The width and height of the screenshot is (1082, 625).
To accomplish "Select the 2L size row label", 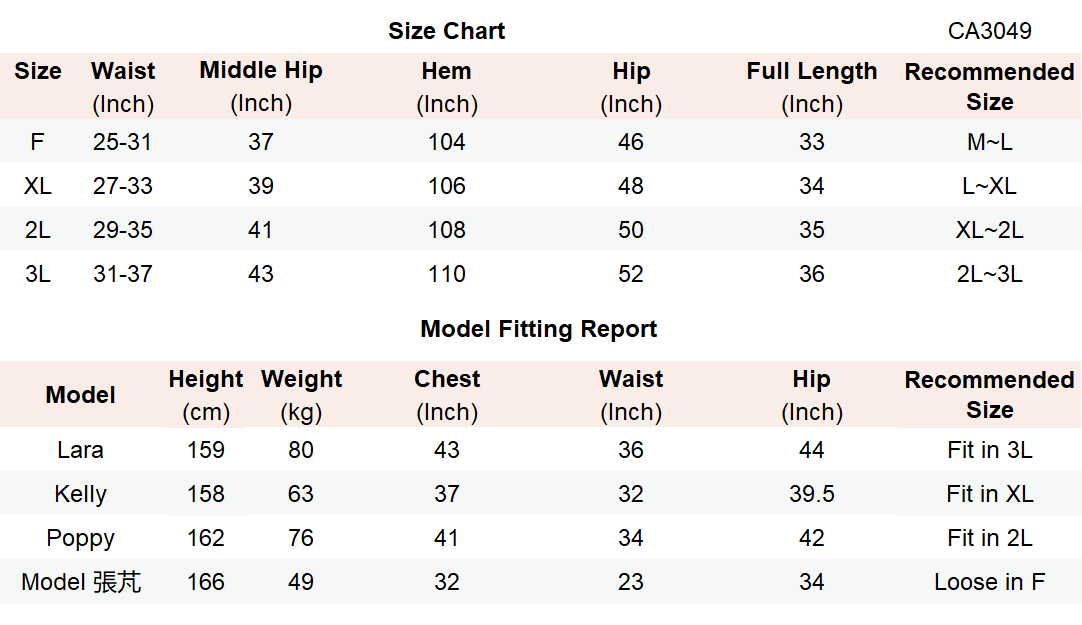I will pos(38,230).
